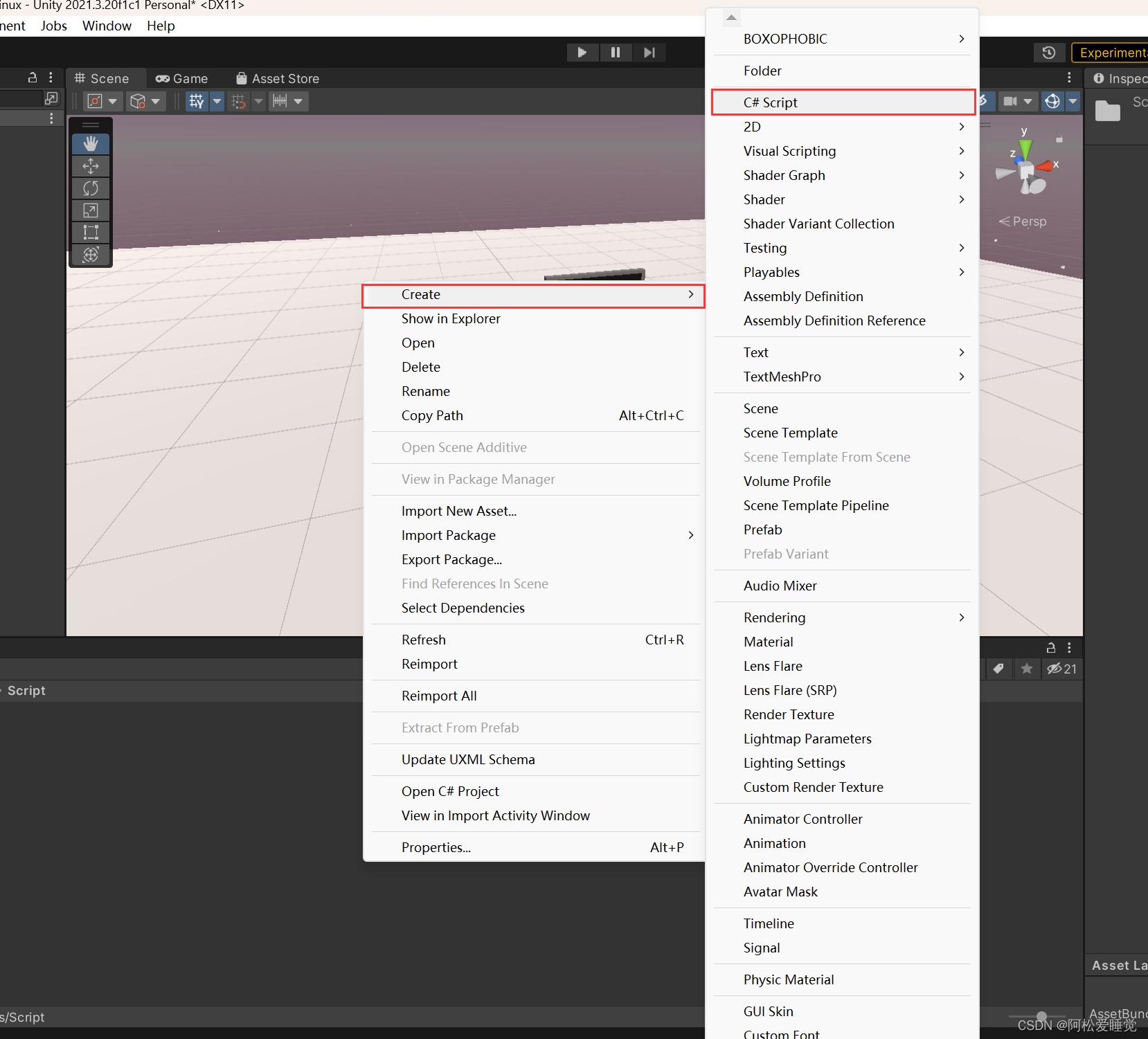
Task: Click the global/local handle rotation icon
Action: (x=138, y=102)
